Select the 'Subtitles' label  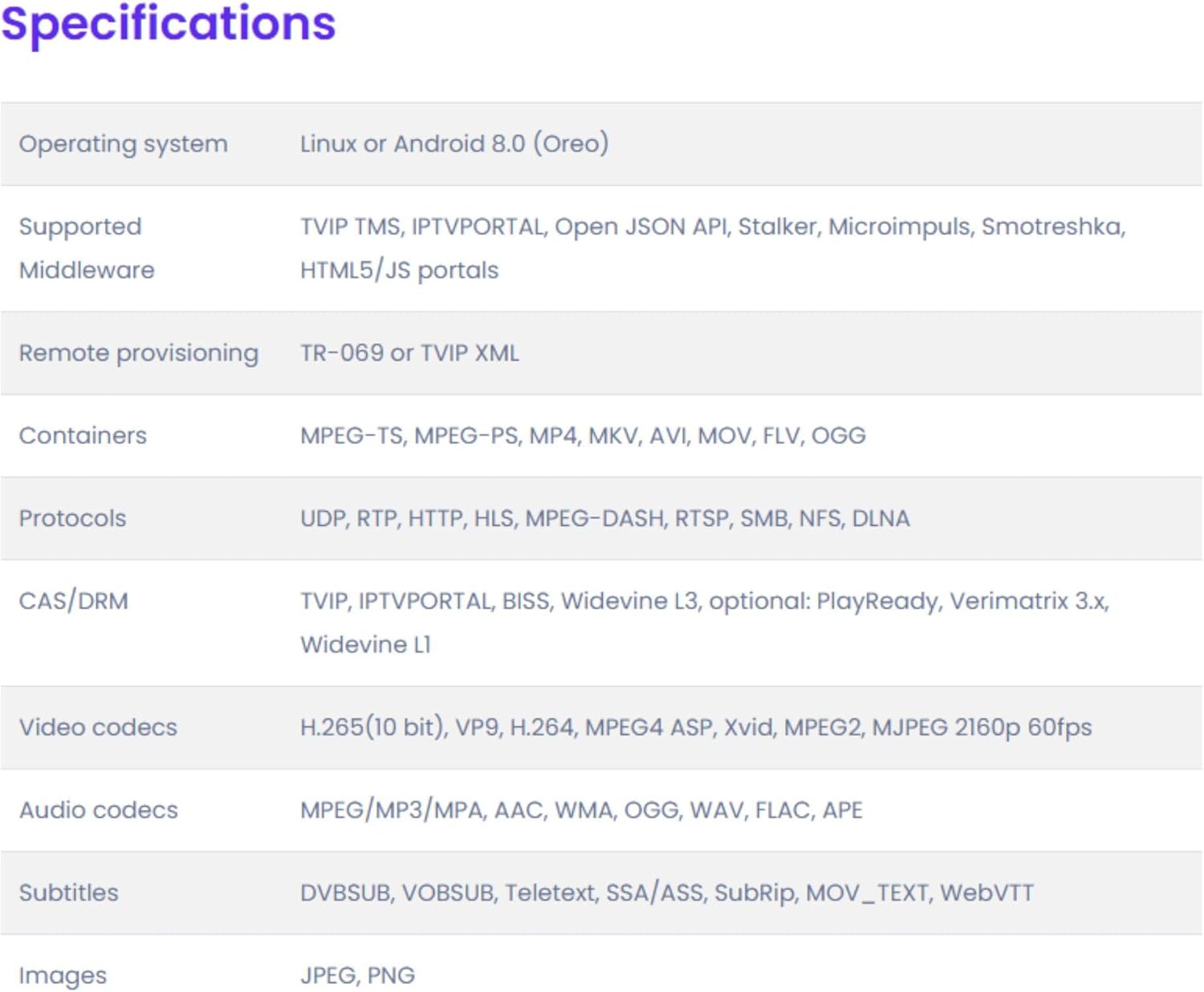(x=68, y=892)
